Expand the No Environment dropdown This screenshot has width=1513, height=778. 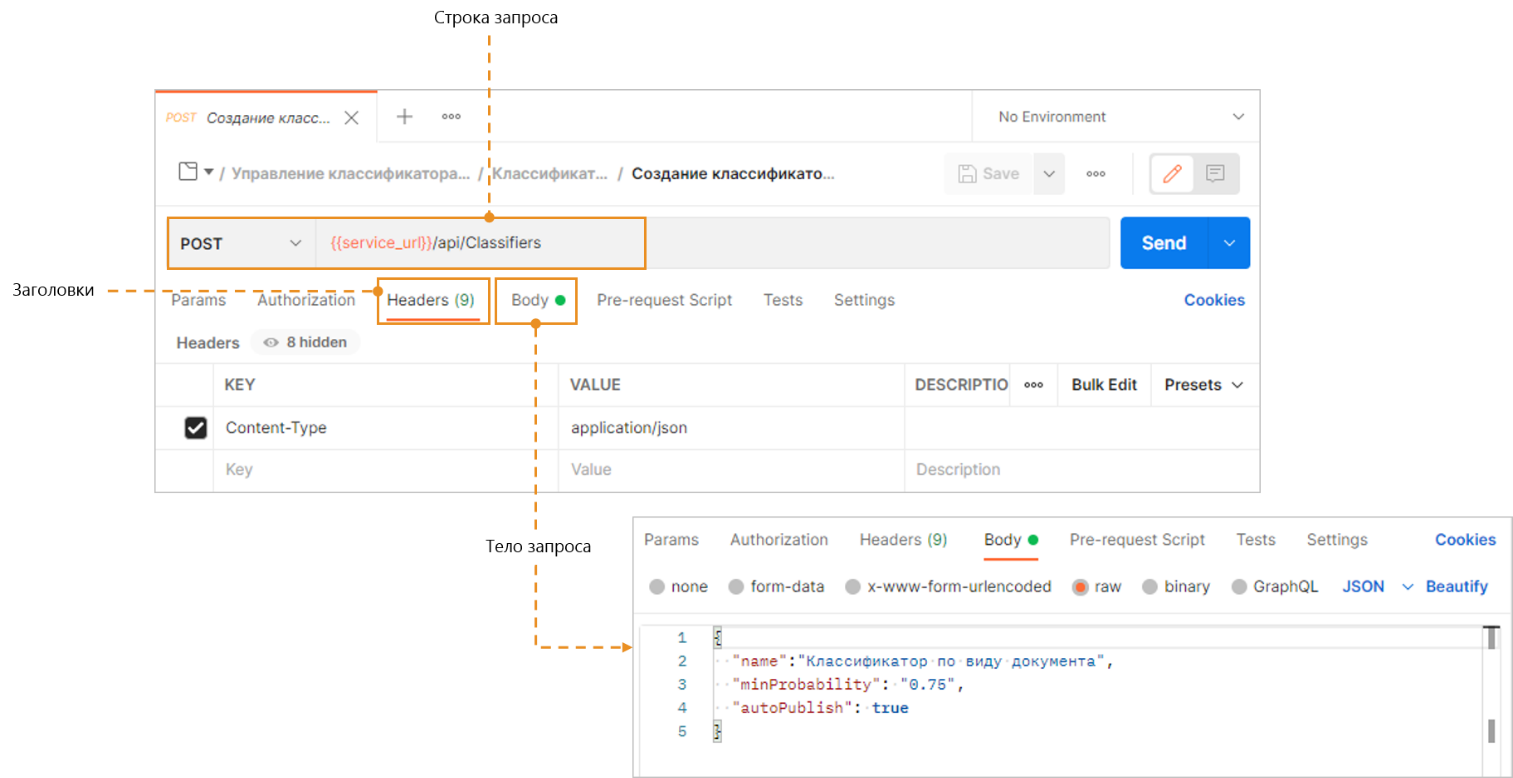point(1238,117)
